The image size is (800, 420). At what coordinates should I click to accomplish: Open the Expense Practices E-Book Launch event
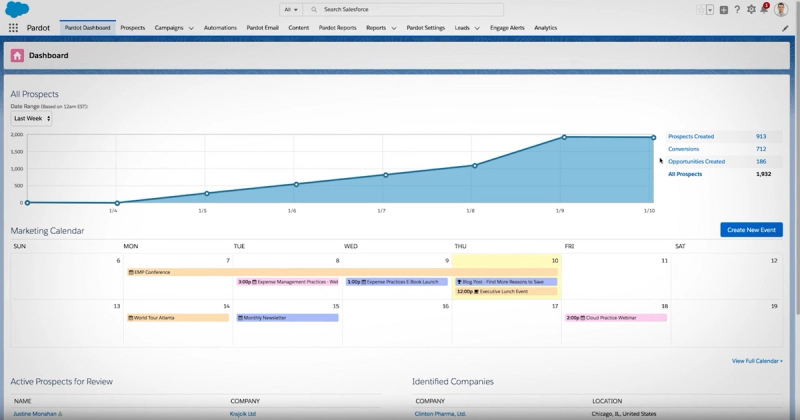[x=397, y=282]
